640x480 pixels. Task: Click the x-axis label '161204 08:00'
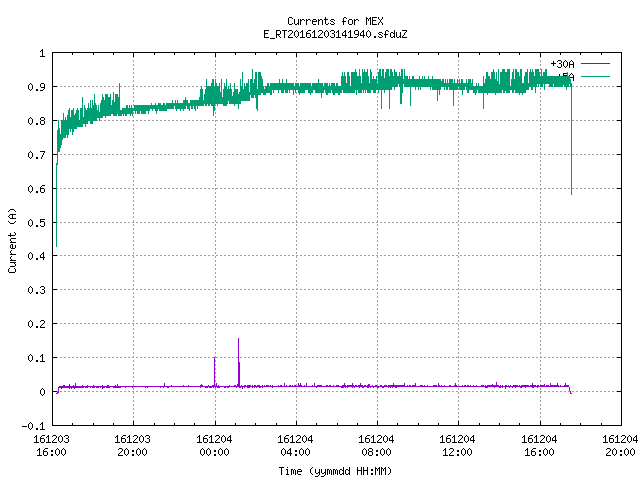pyautogui.click(x=376, y=446)
